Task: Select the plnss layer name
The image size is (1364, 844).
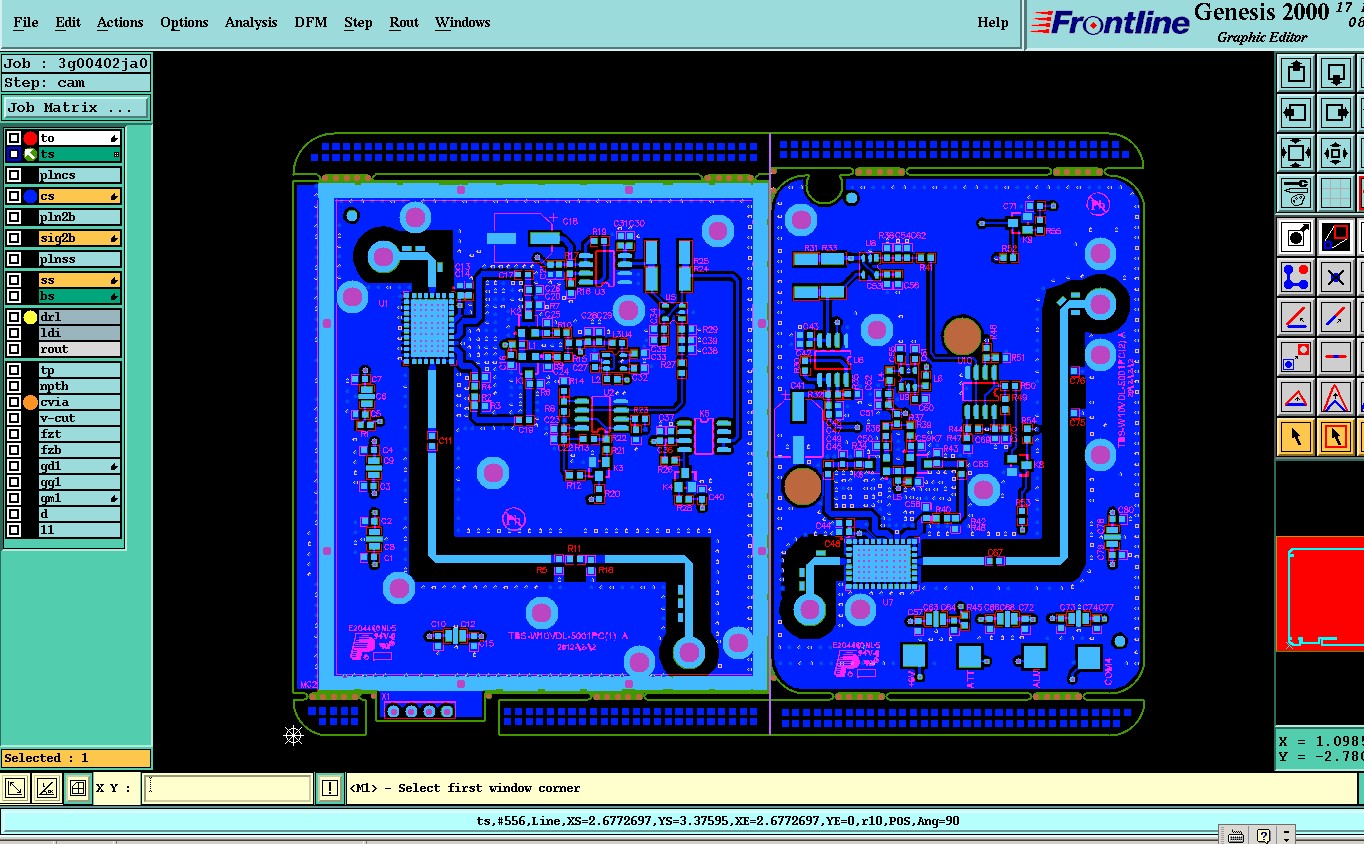Action: 80,259
